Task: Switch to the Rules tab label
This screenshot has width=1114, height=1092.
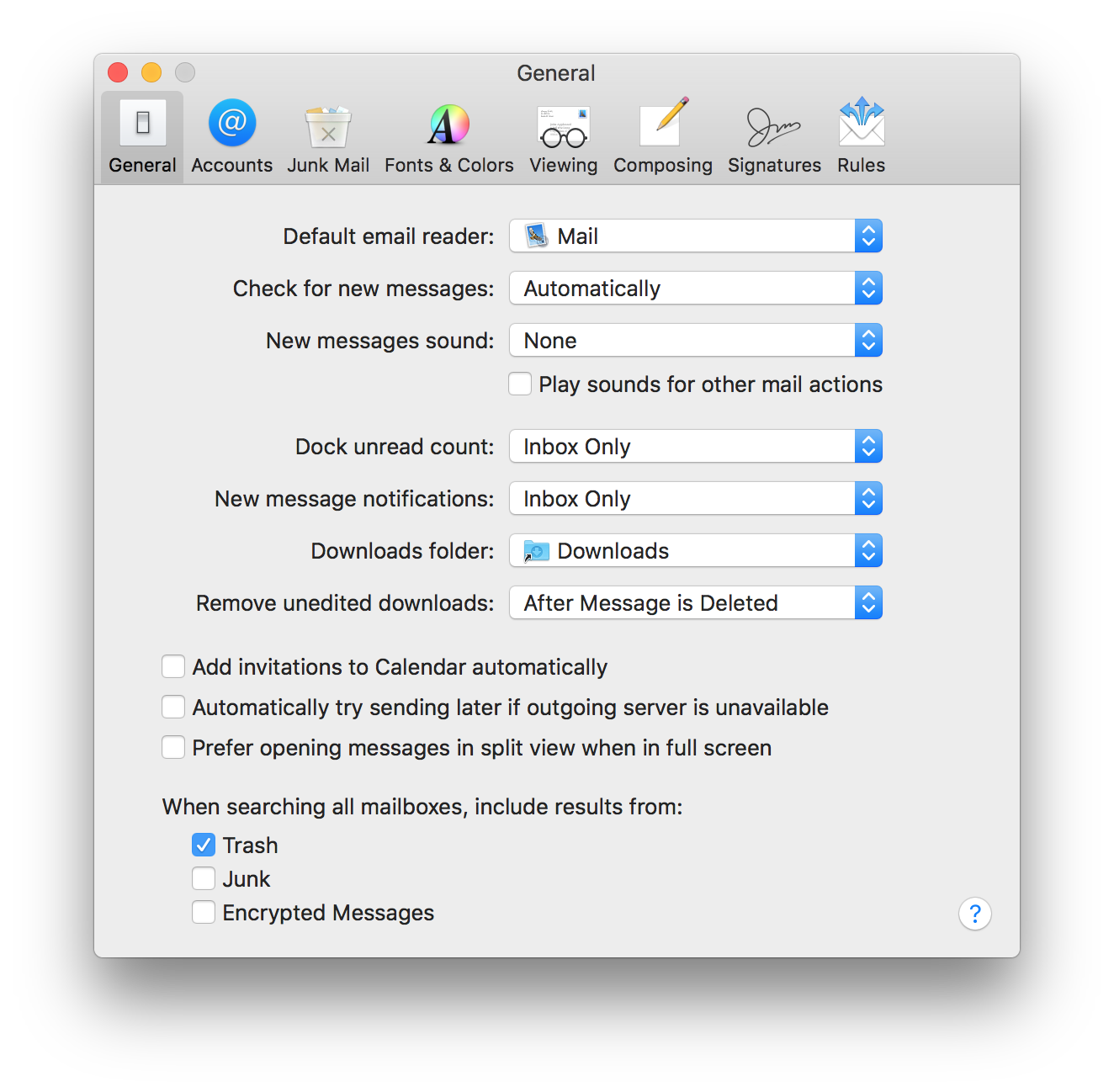Action: coord(862,165)
